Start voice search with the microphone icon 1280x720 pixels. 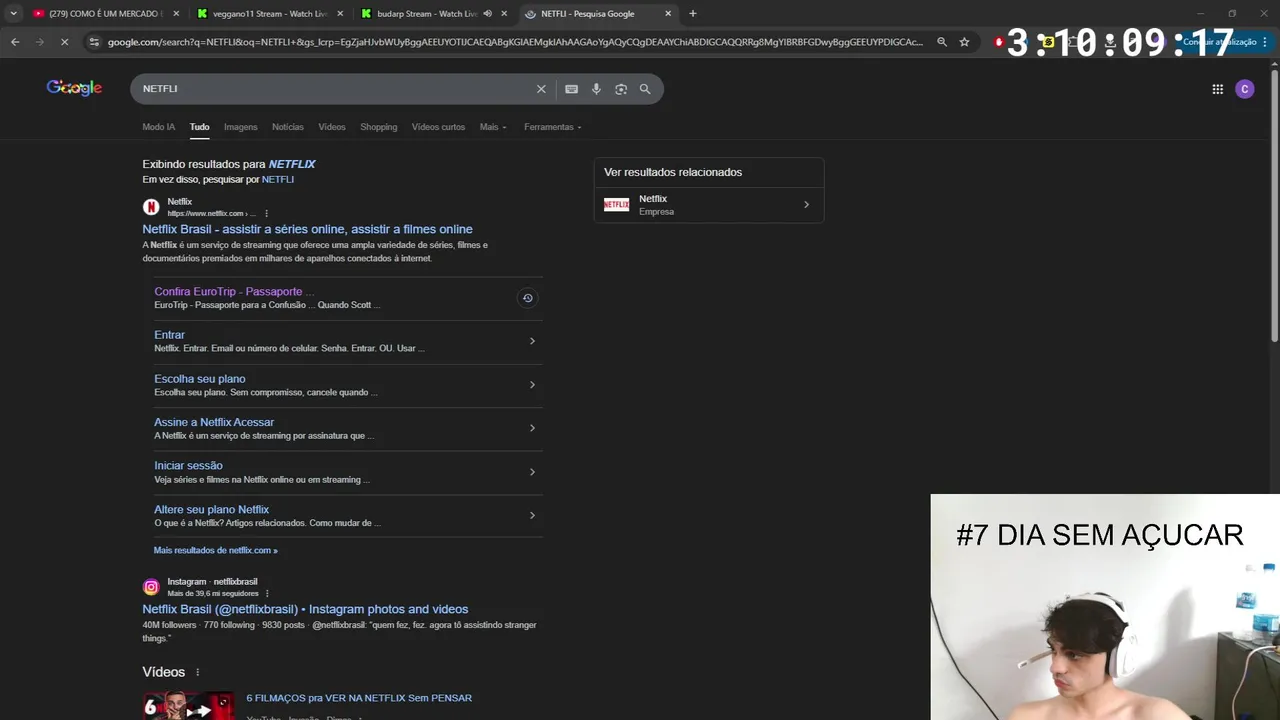pyautogui.click(x=596, y=89)
